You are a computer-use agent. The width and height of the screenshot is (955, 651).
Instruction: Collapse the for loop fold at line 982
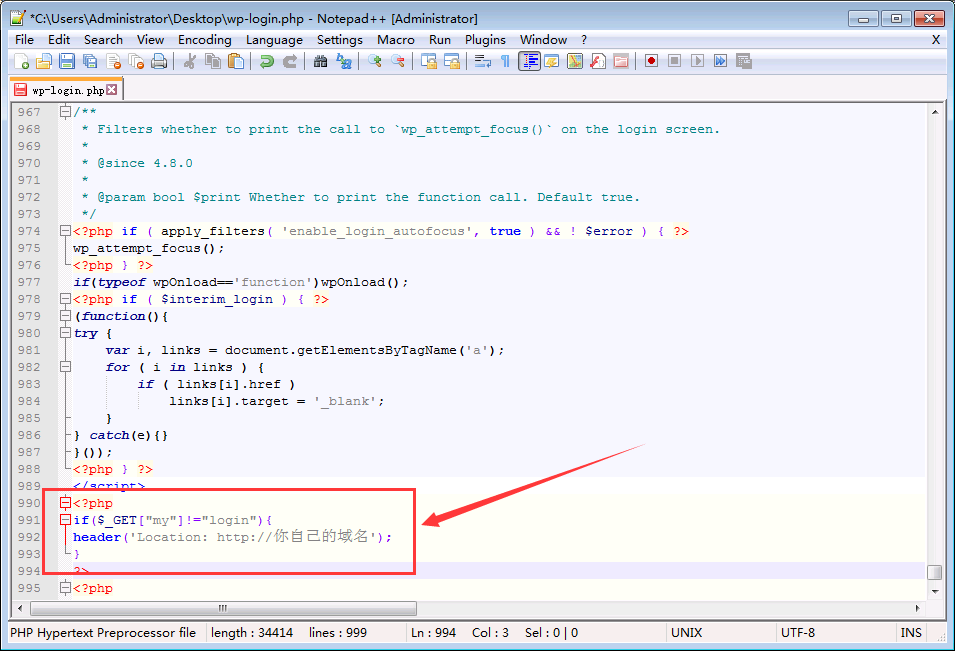click(66, 367)
